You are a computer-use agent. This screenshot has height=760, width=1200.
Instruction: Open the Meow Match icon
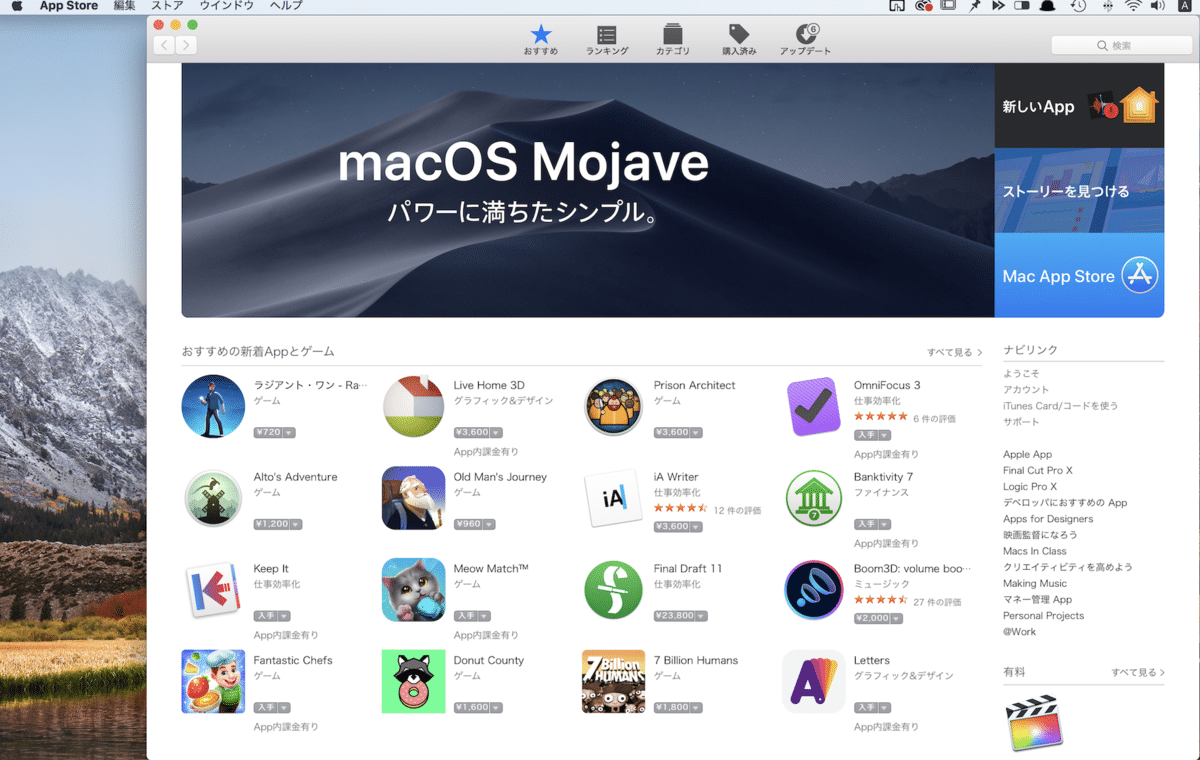pos(414,590)
